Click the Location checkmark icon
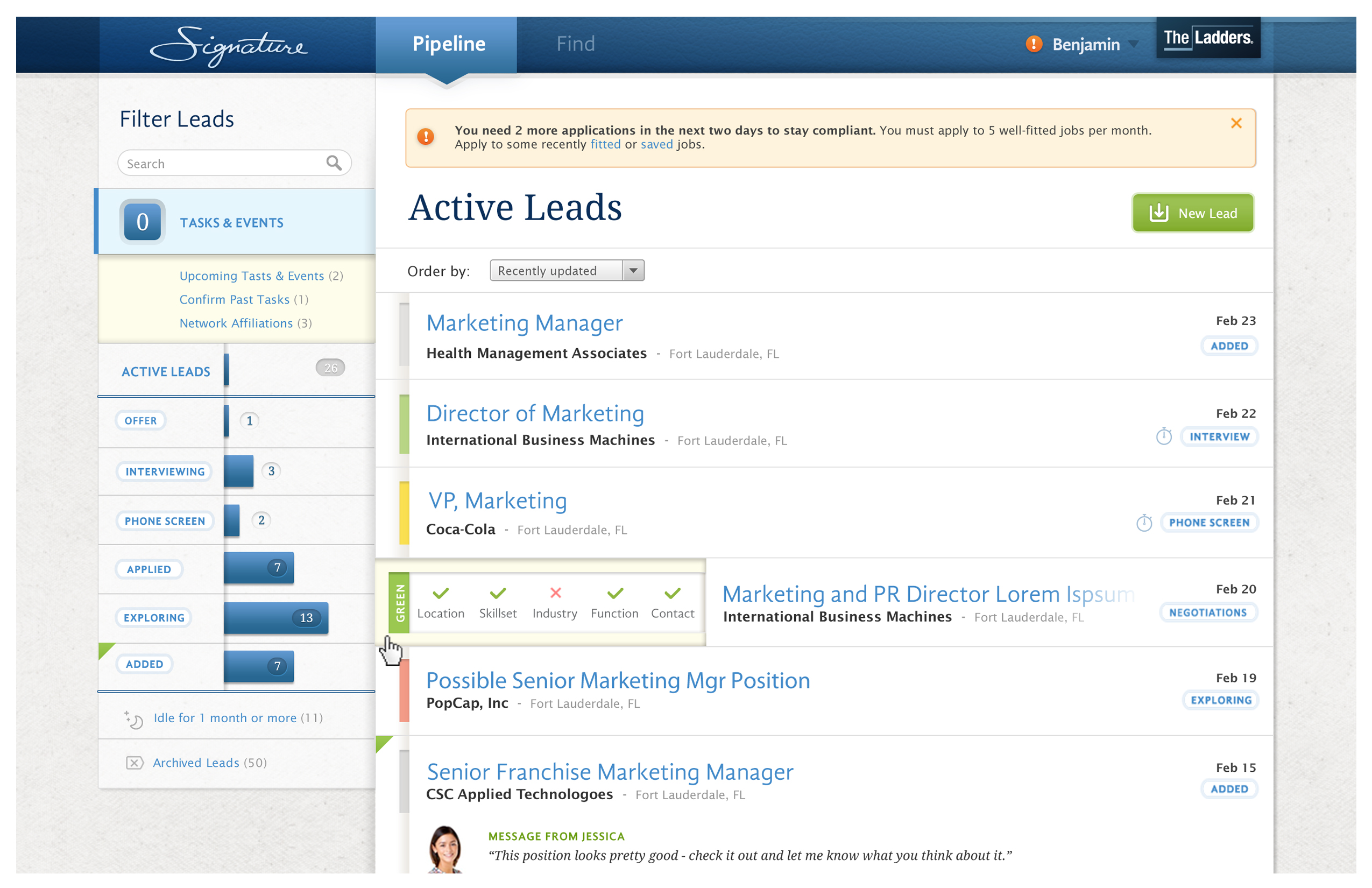The width and height of the screenshot is (1372, 888). 441,593
